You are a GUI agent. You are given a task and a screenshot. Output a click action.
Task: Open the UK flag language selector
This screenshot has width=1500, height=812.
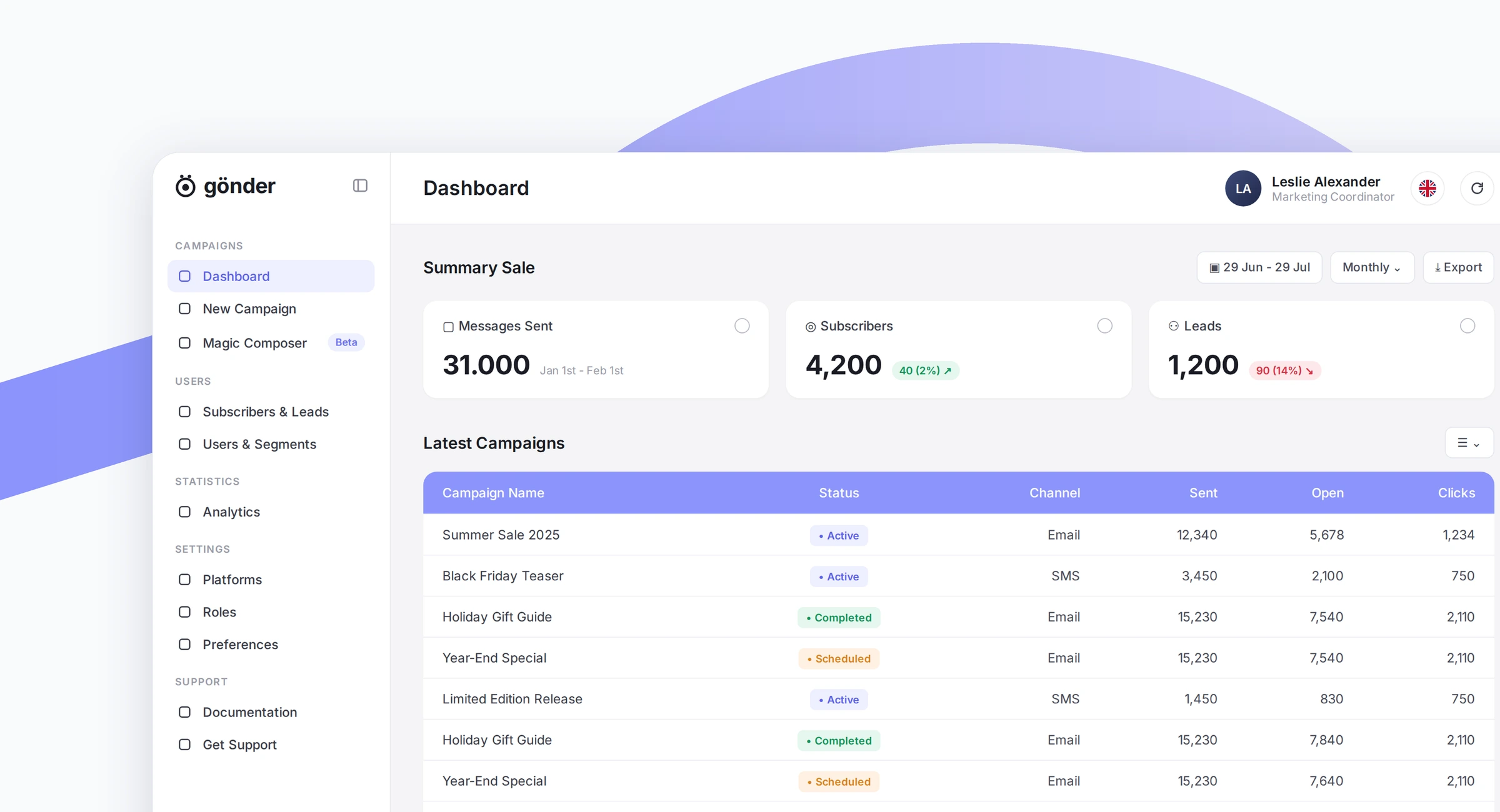pyautogui.click(x=1427, y=188)
